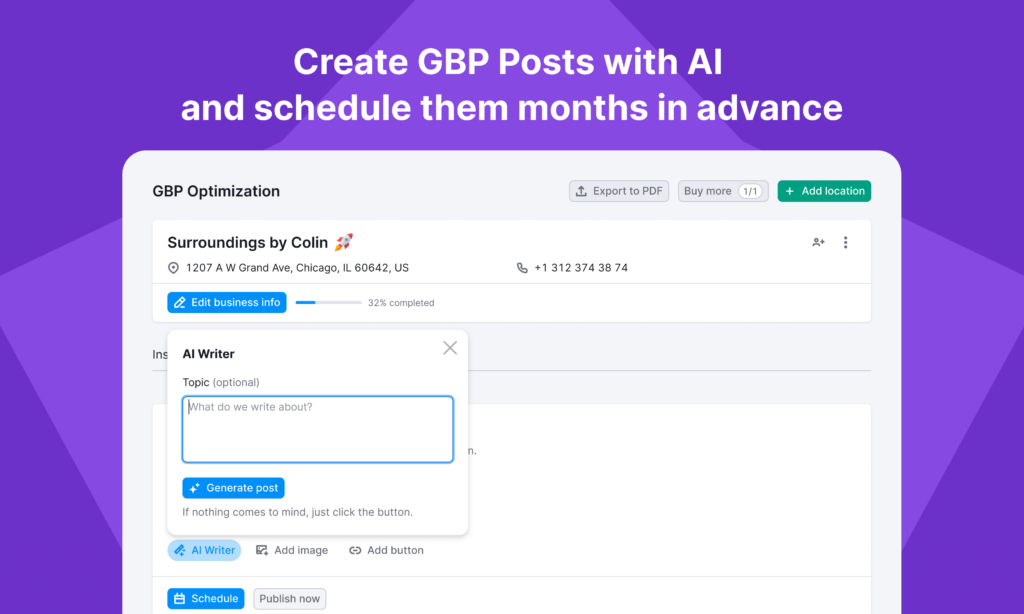Click the add user icon
Viewport: 1024px width, 614px height.
[818, 242]
